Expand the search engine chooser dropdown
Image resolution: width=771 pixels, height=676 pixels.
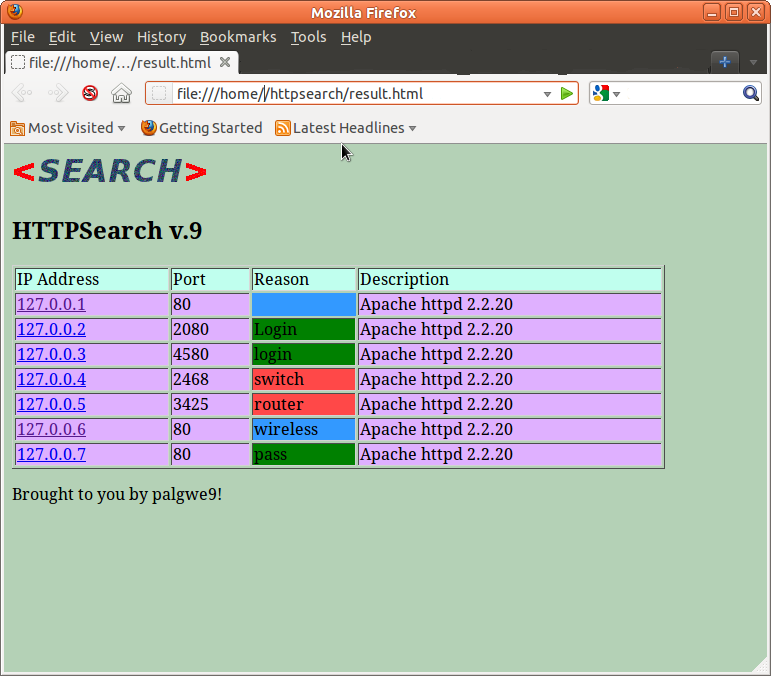[617, 94]
